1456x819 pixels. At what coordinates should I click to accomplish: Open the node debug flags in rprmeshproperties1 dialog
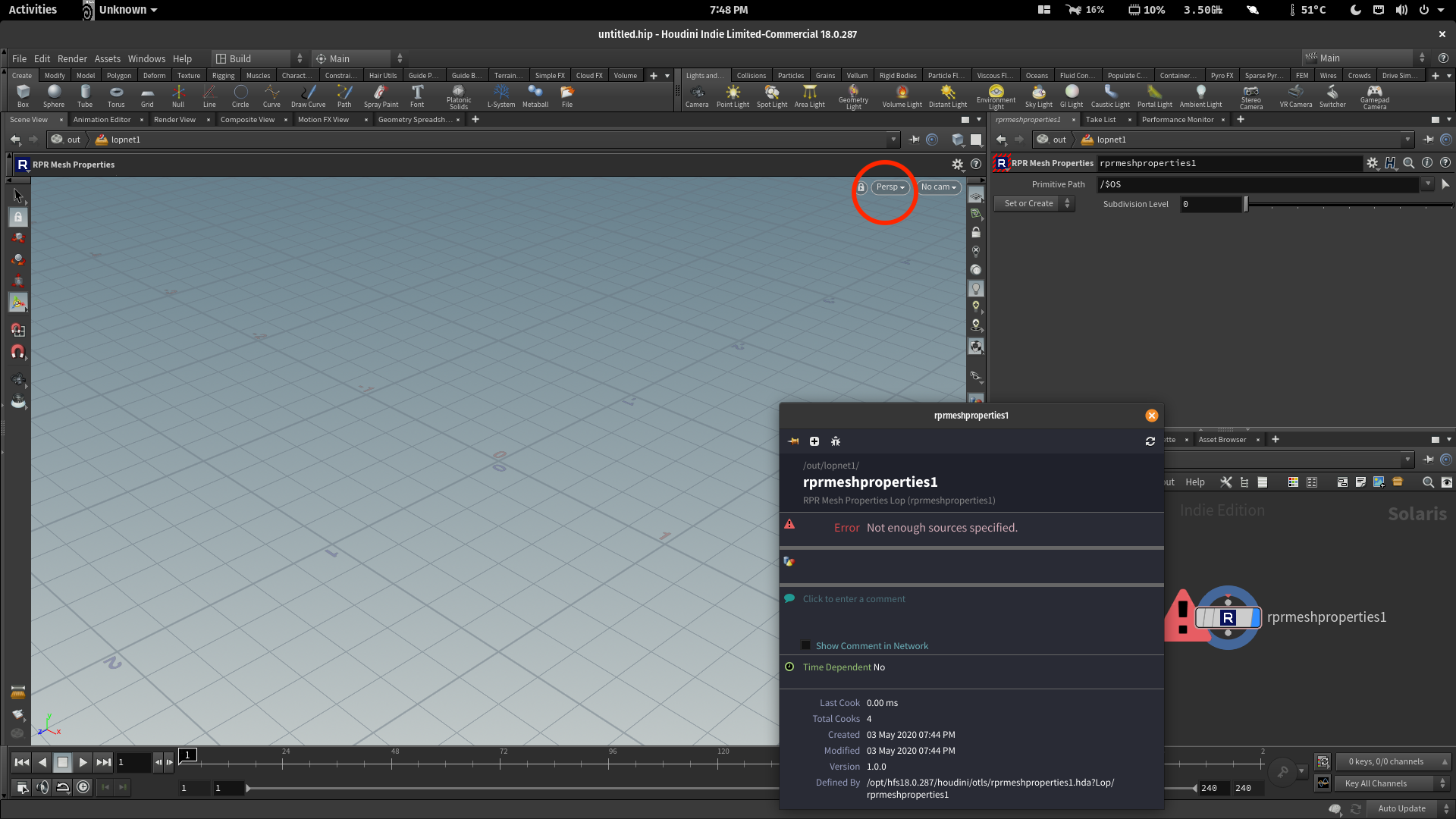point(836,441)
